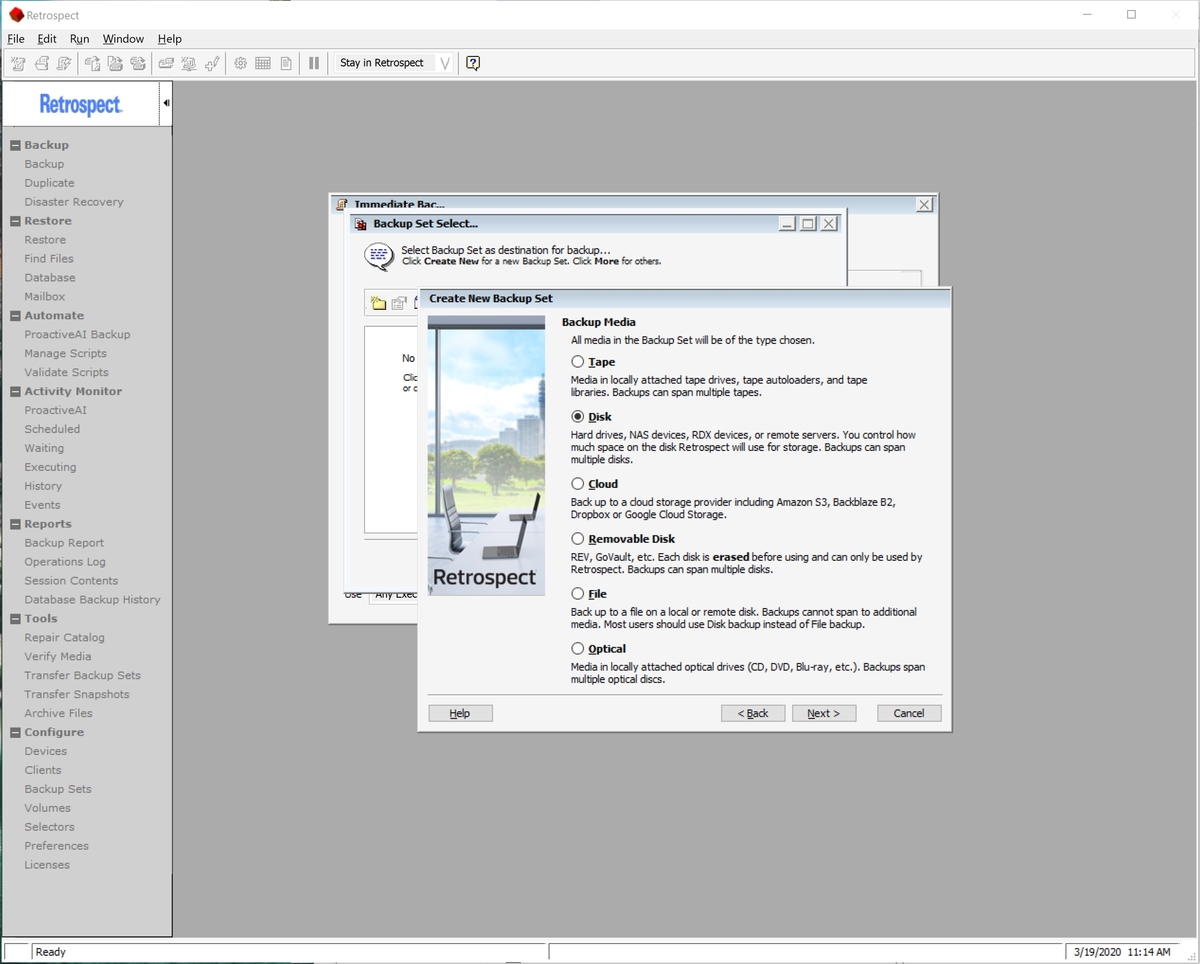The width and height of the screenshot is (1200, 964).
Task: Open Database Backup History
Action: point(93,600)
